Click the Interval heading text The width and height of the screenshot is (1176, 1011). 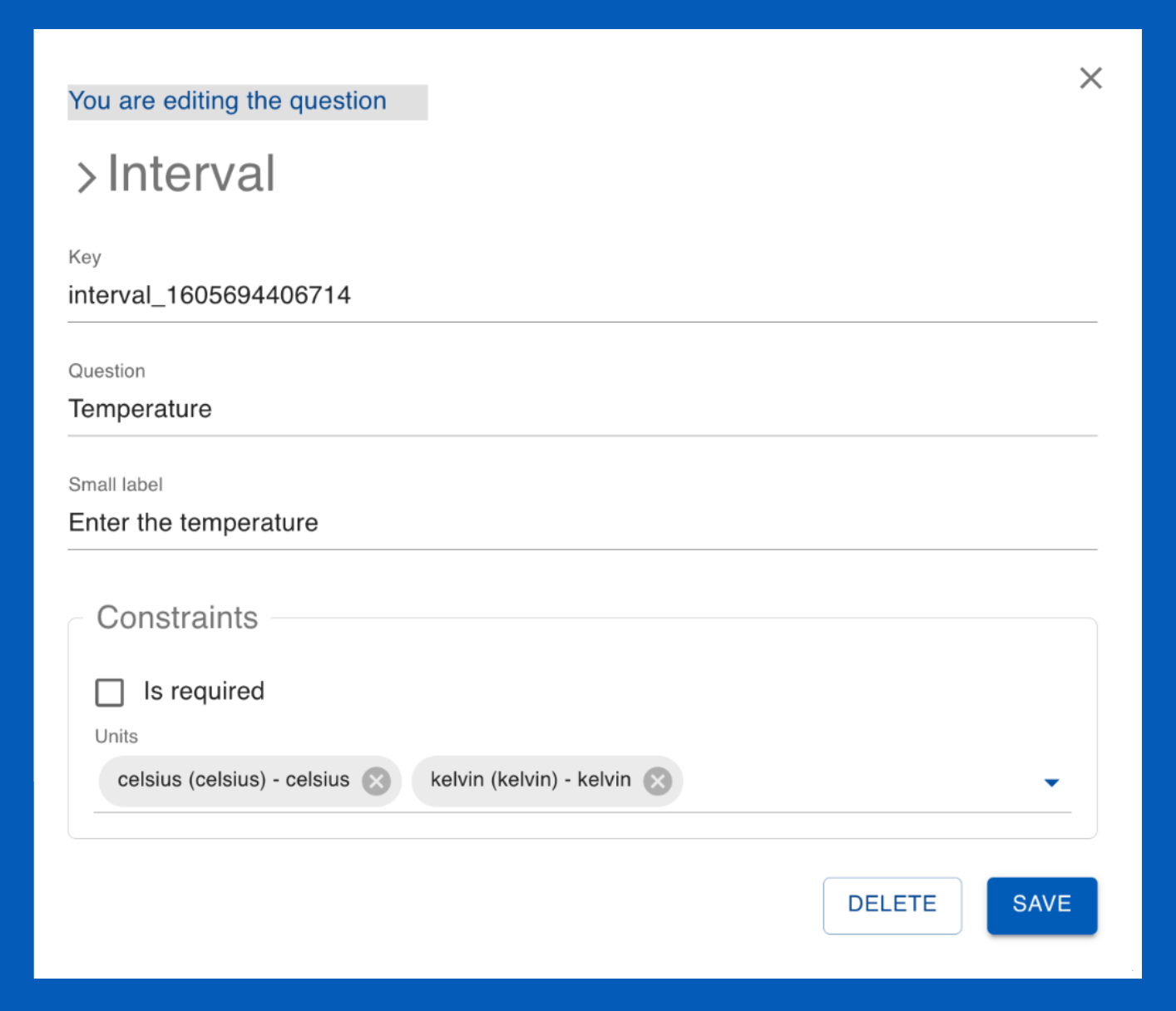point(191,174)
